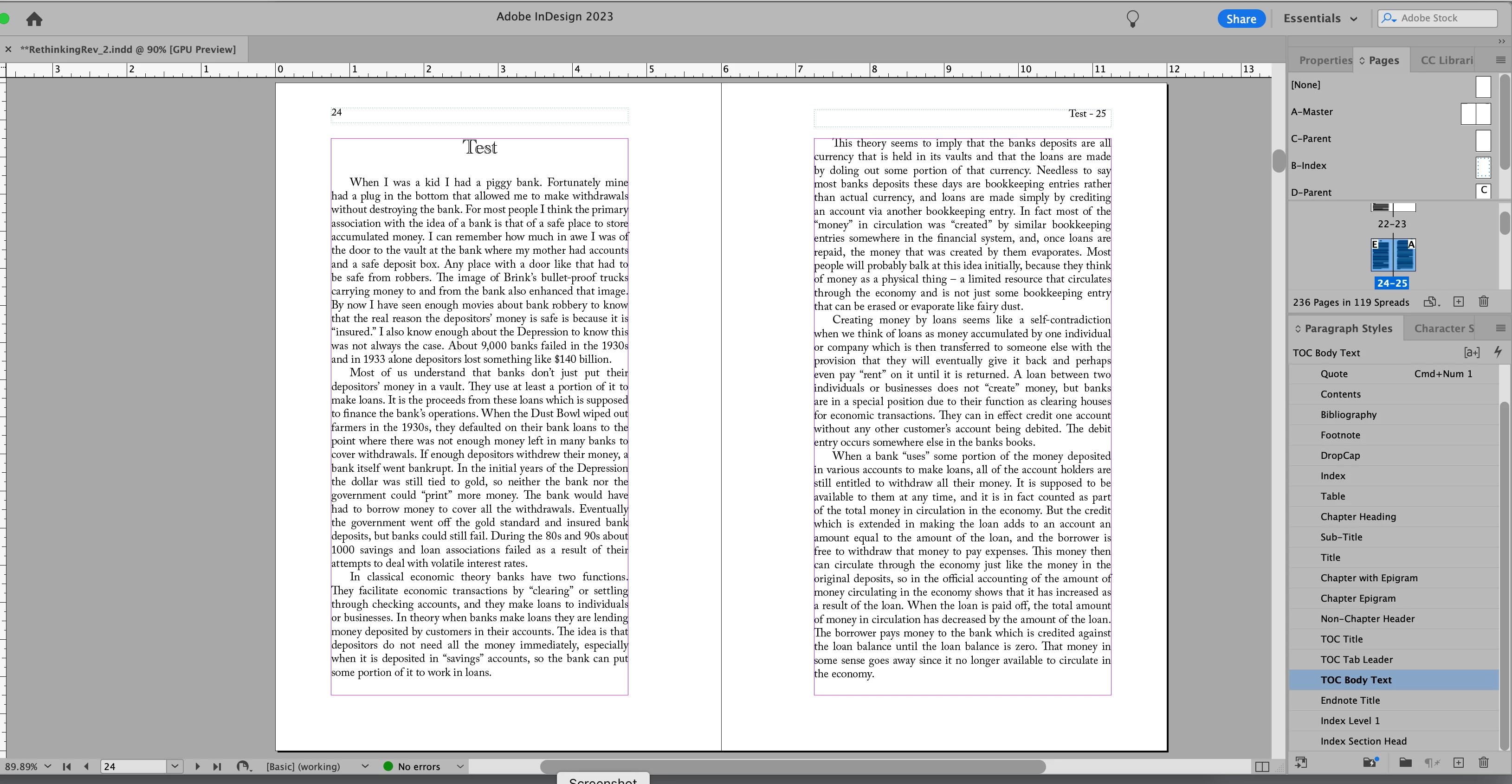Select the 24-25 spread thumbnail
The image size is (1512, 784).
(1393, 255)
